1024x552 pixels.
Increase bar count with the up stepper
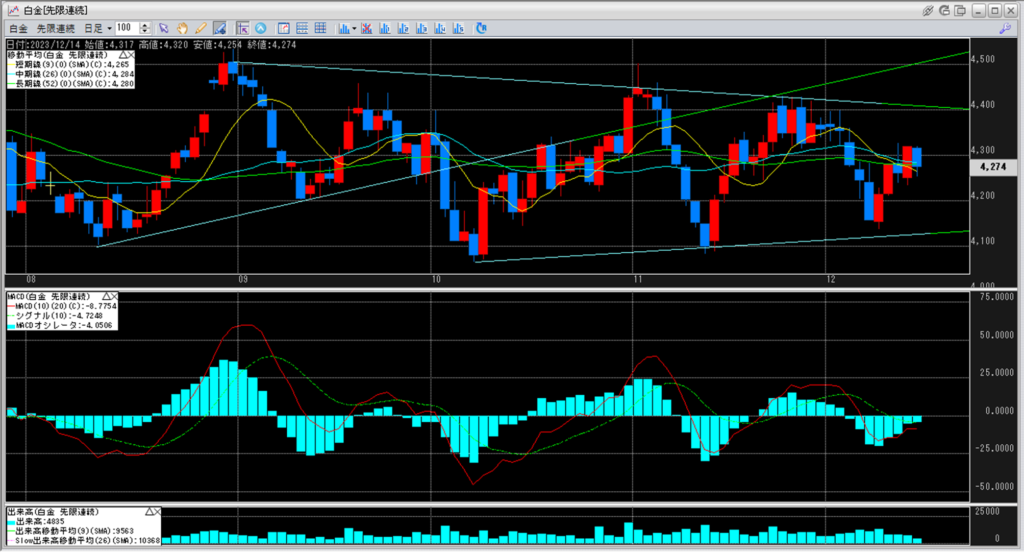click(x=145, y=25)
